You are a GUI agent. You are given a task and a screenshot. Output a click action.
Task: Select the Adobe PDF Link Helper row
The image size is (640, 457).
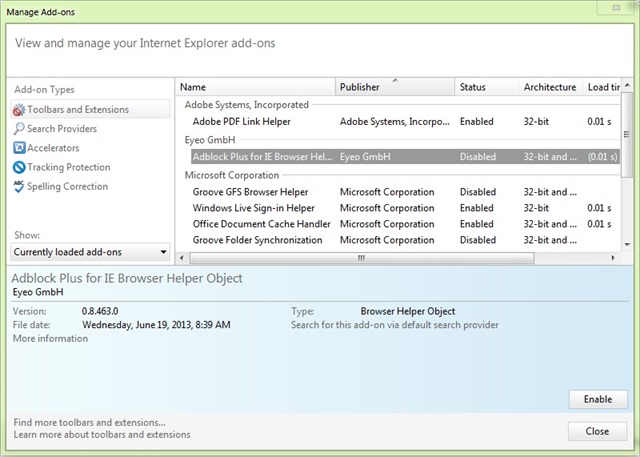pyautogui.click(x=405, y=122)
